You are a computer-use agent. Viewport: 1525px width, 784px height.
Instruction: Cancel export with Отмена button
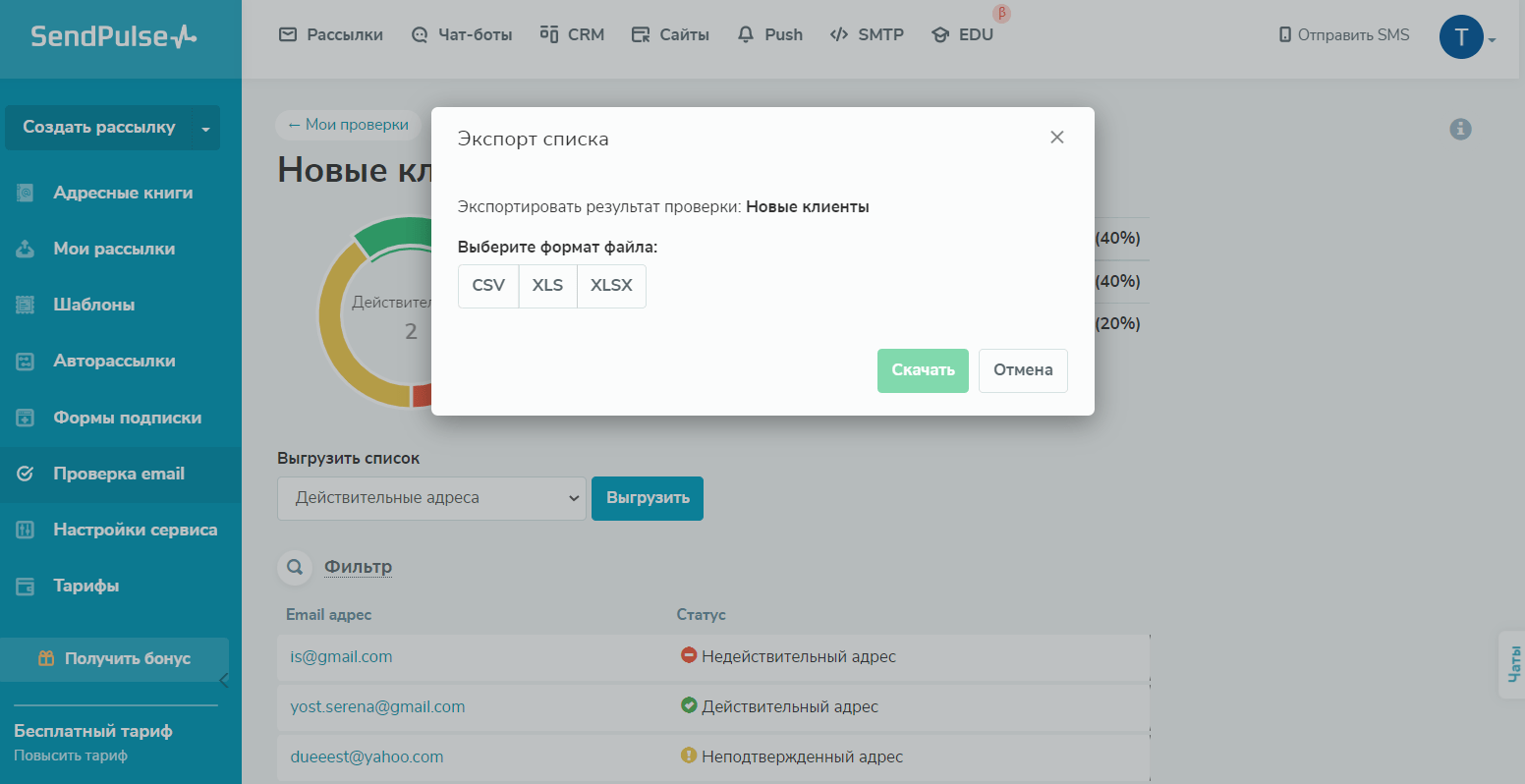tap(1023, 370)
